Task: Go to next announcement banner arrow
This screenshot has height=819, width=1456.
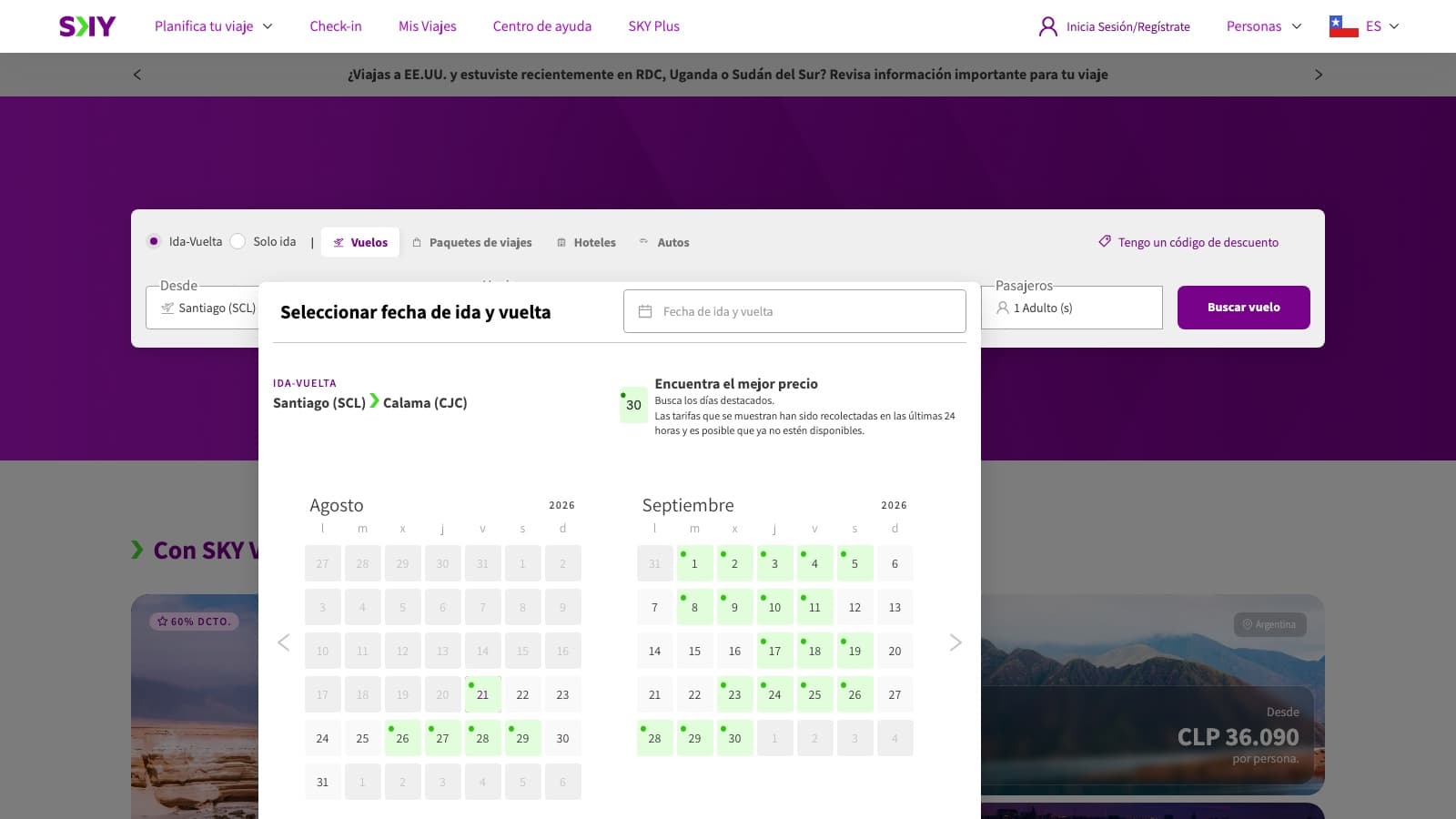Action: 1319,75
